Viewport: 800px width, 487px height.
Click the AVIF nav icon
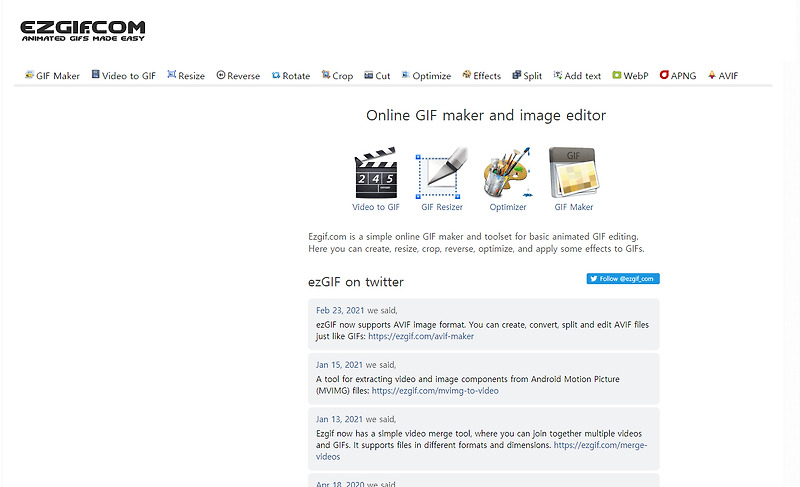[712, 75]
